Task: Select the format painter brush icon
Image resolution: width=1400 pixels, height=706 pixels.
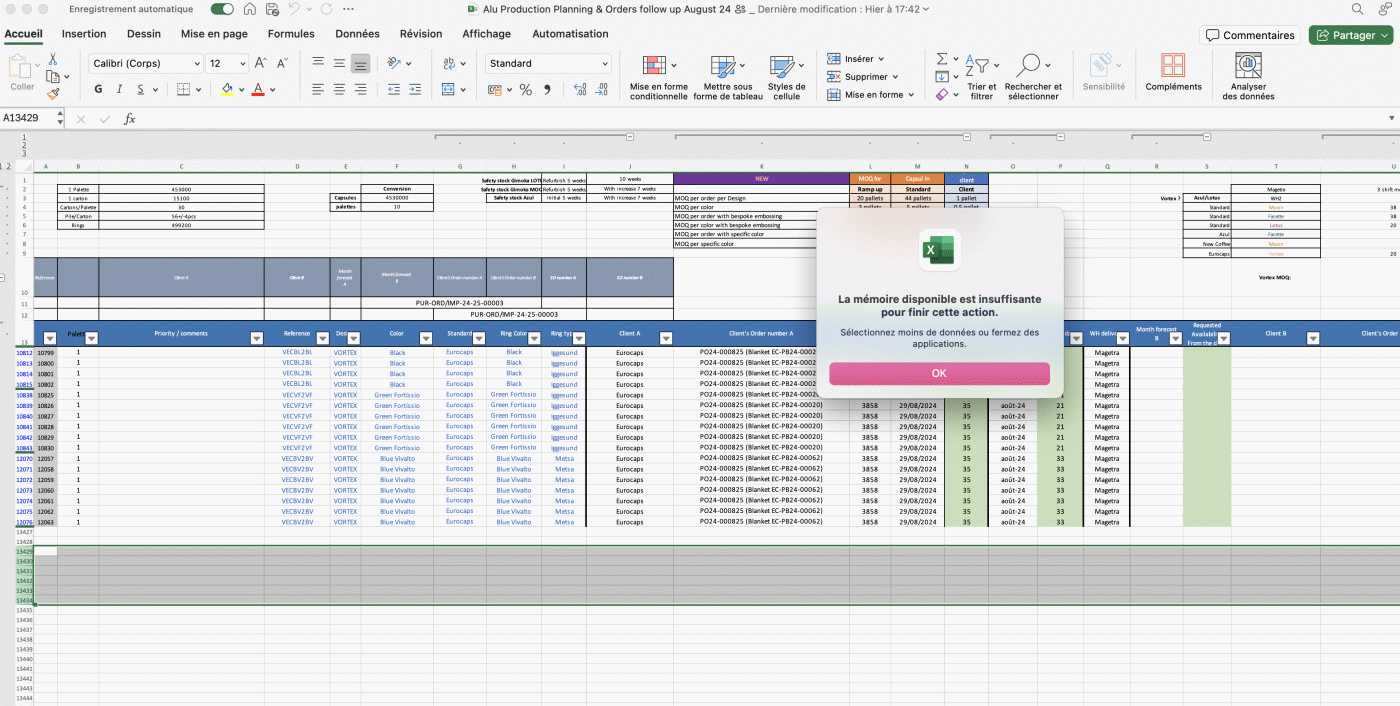Action: coord(52,94)
